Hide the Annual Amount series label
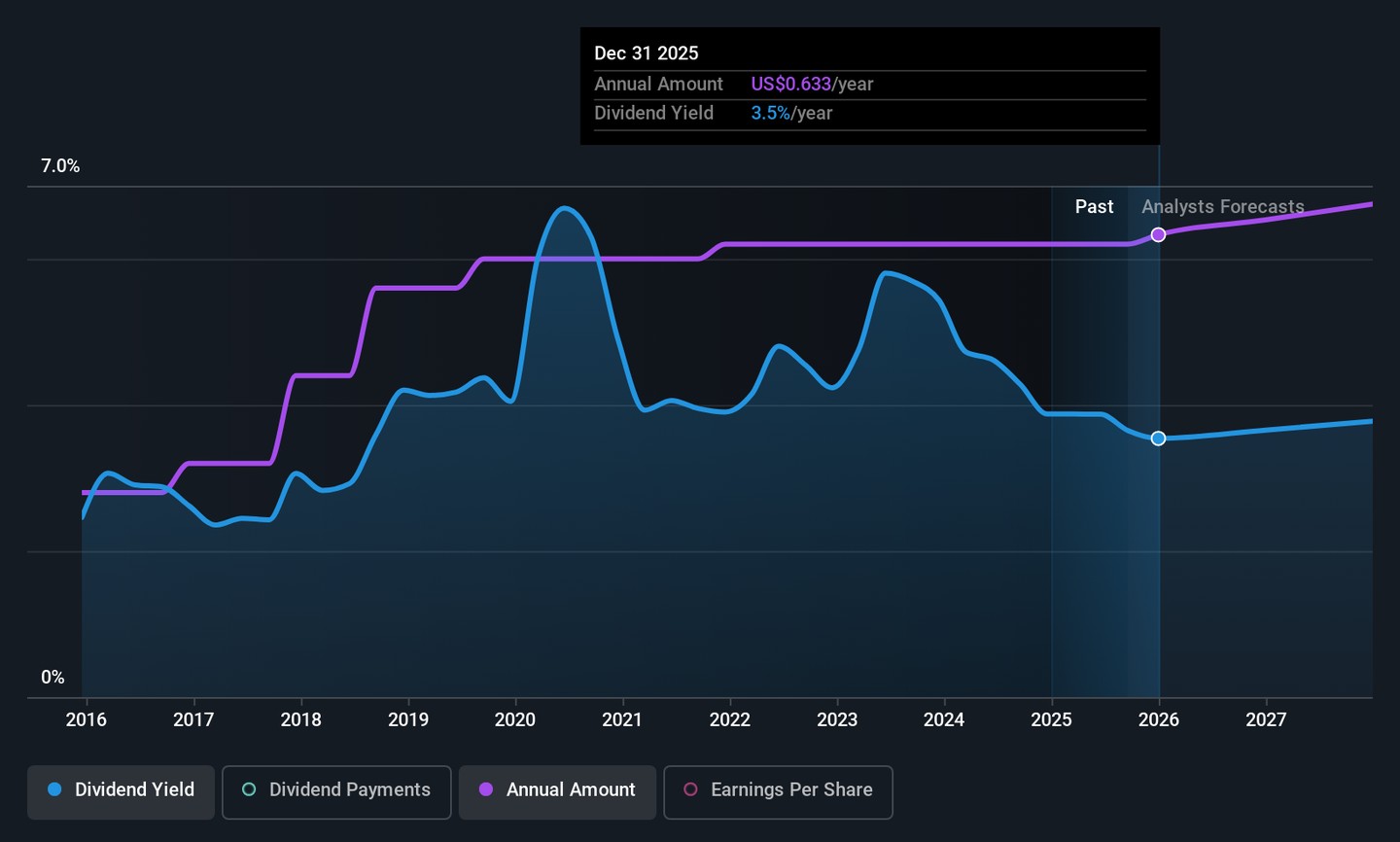Screen dimensions: 1400x842 click(x=571, y=789)
